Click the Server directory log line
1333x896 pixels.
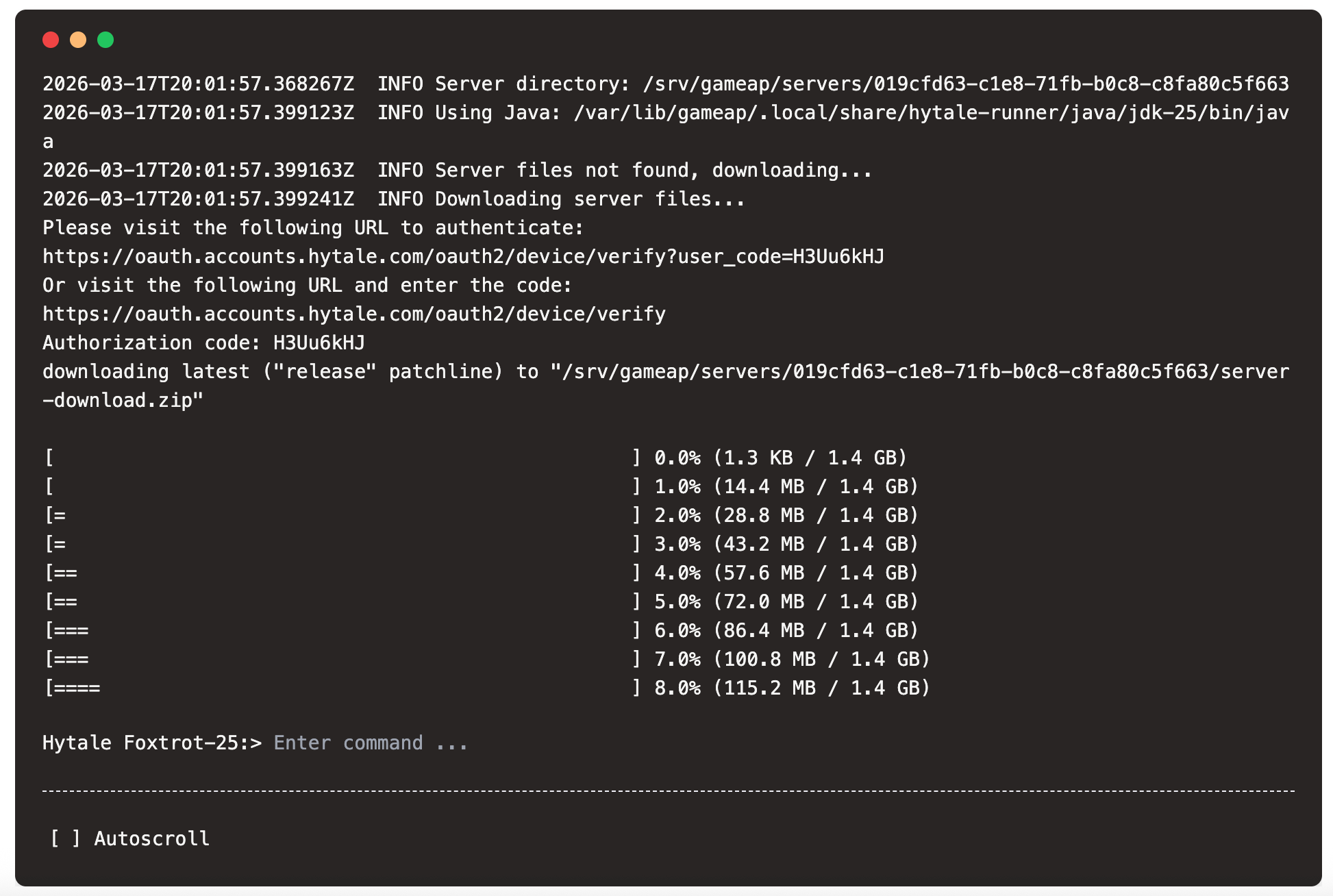coord(665,84)
